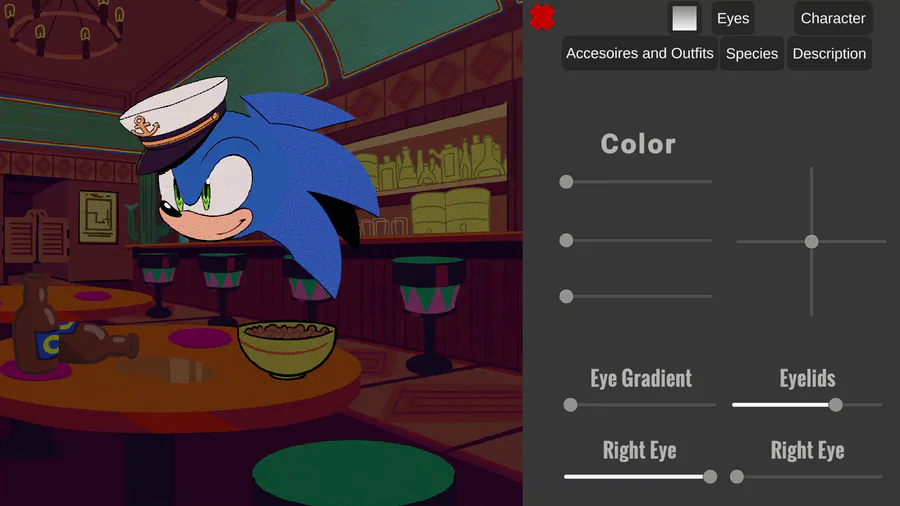This screenshot has width=900, height=506.
Task: Open Accesoires and Outfits section
Action: point(639,53)
